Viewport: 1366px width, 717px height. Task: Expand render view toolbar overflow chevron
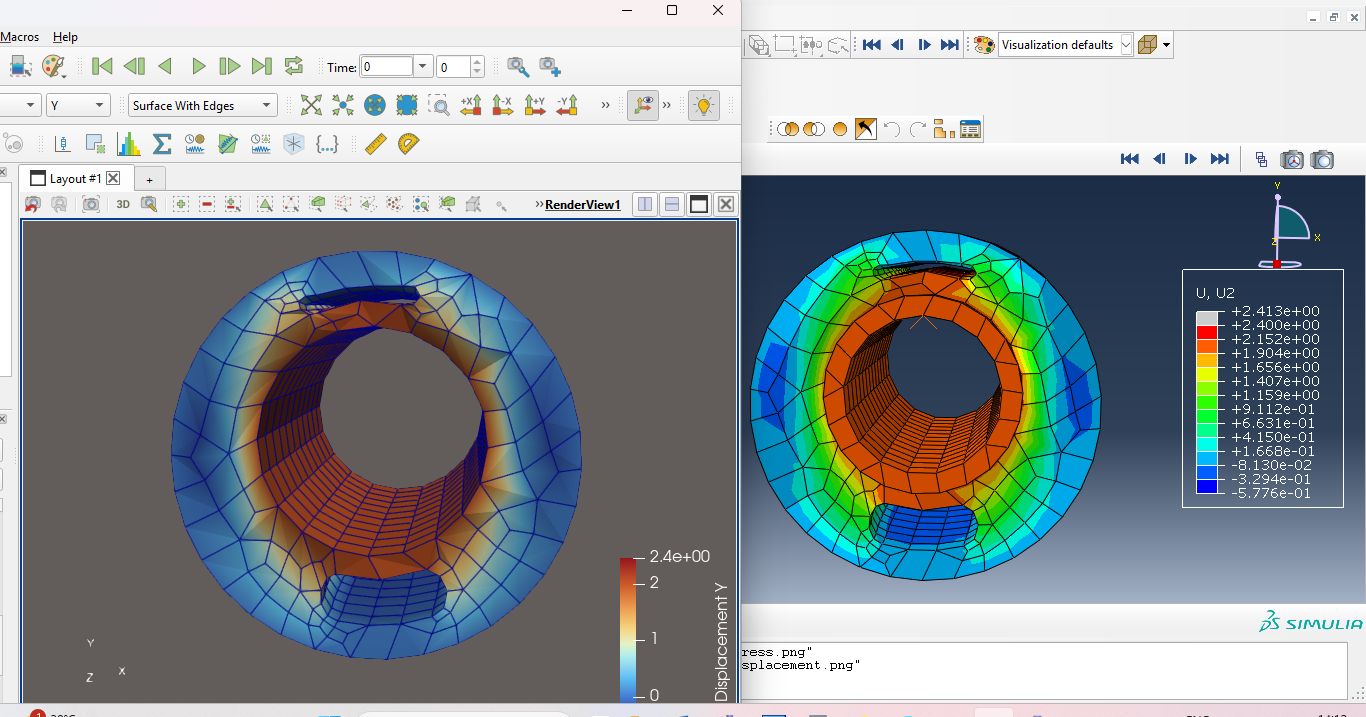point(540,204)
